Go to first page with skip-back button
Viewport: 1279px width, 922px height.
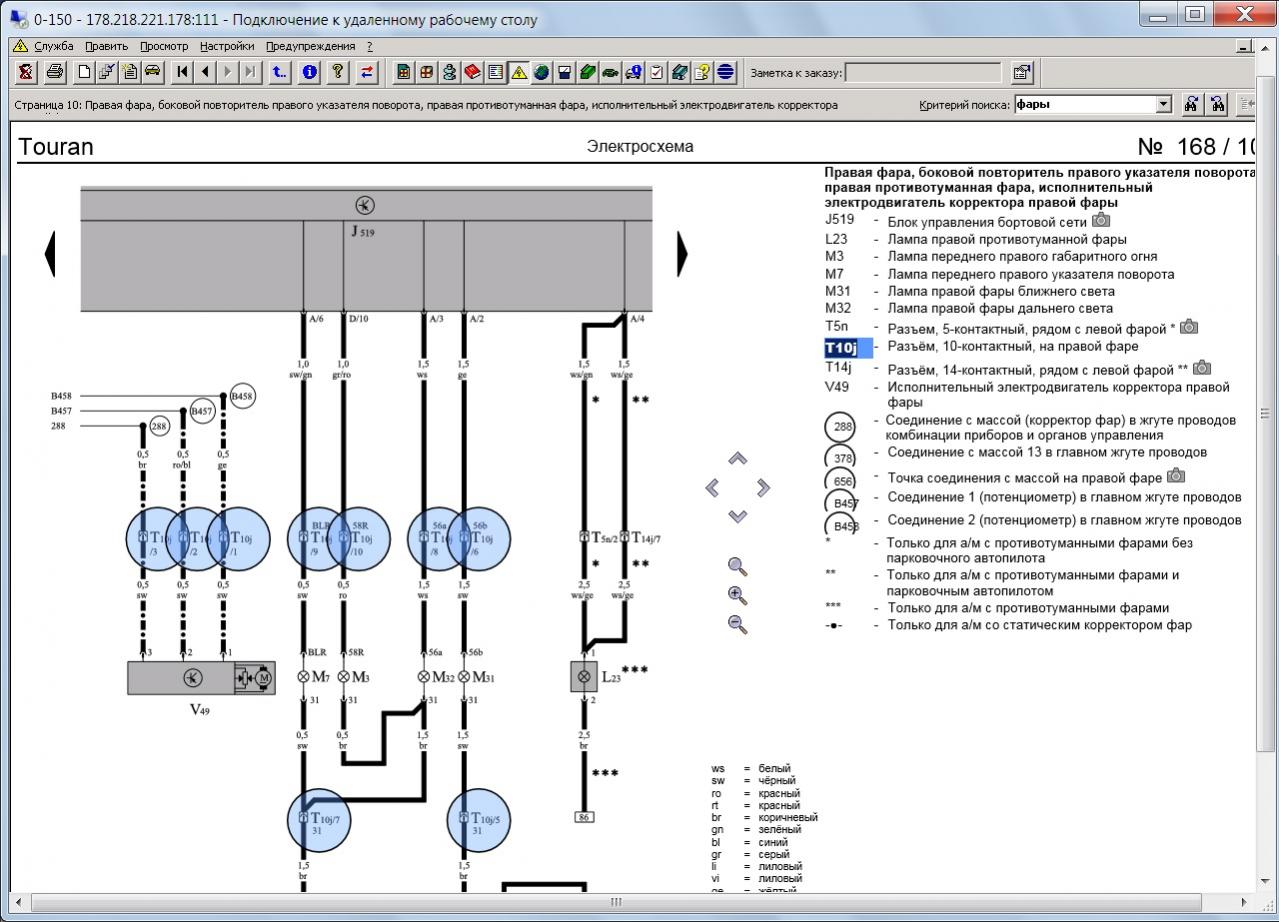[x=182, y=72]
